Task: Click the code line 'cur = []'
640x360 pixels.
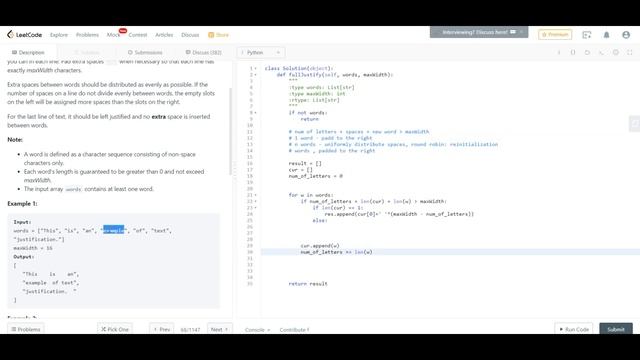Action: (x=300, y=170)
